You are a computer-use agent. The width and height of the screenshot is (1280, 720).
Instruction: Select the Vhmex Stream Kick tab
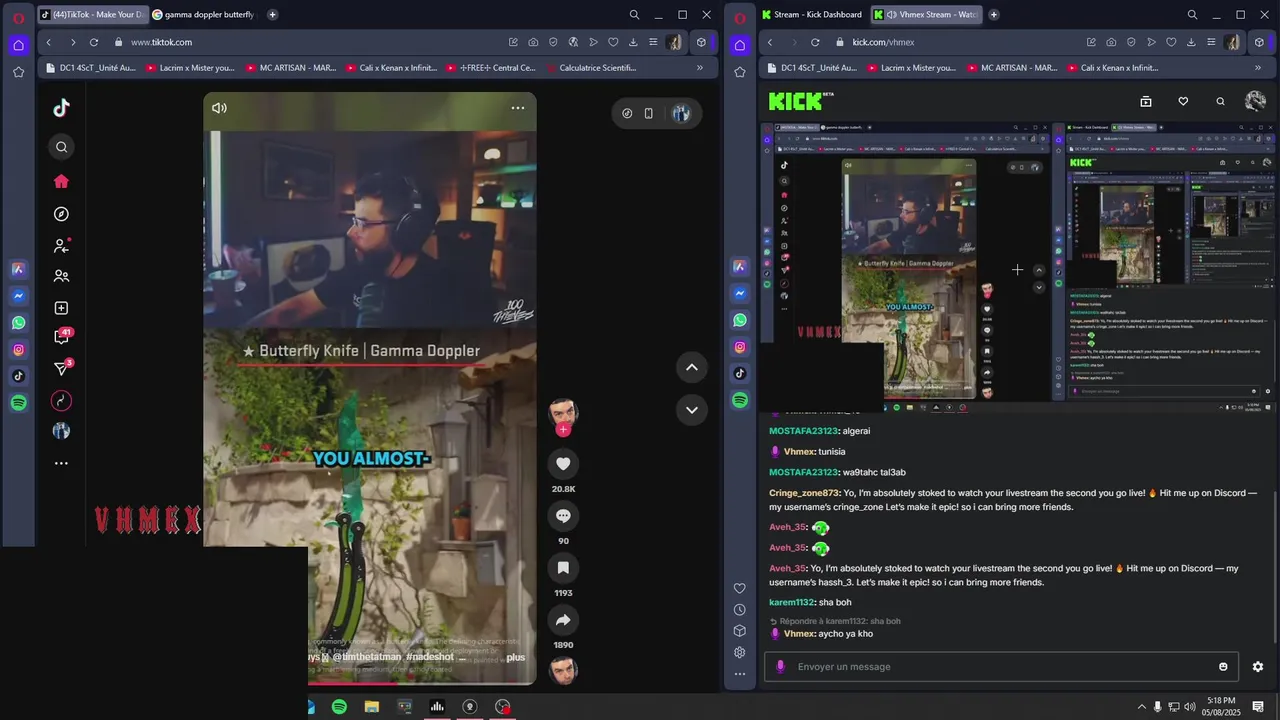click(x=925, y=15)
